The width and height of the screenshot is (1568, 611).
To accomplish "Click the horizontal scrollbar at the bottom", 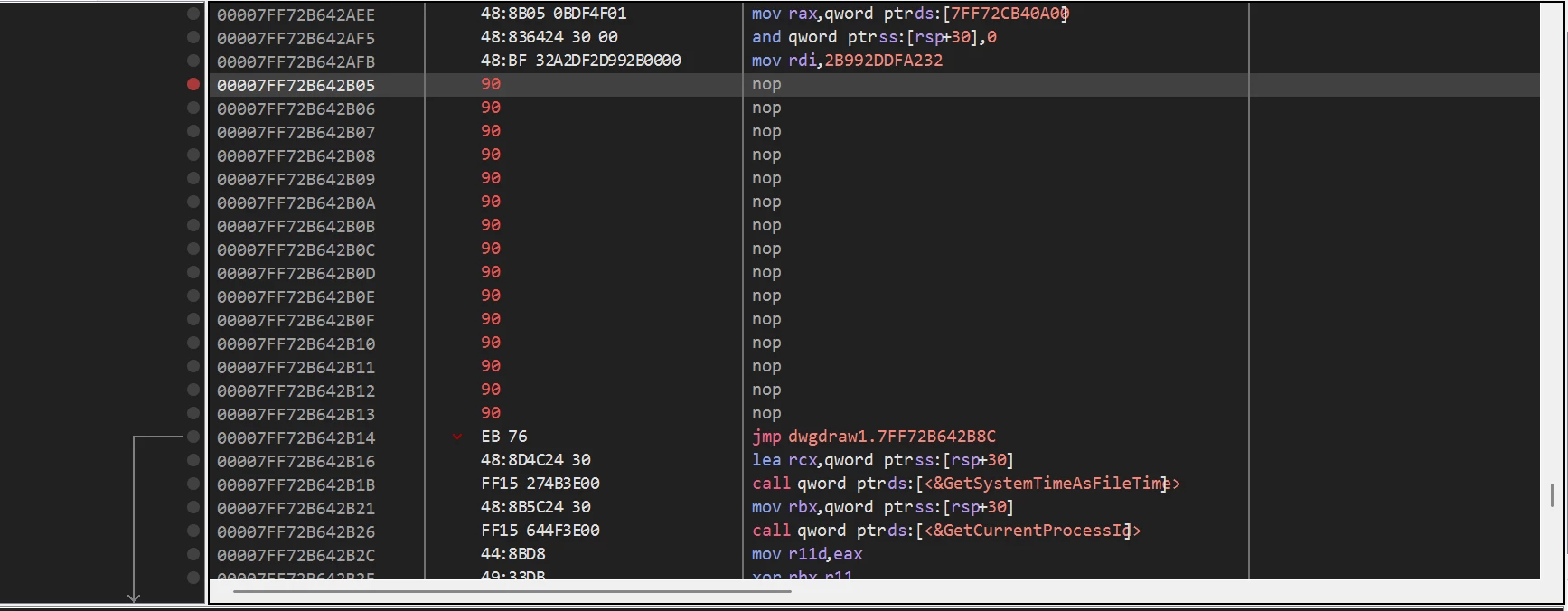I will click(512, 592).
